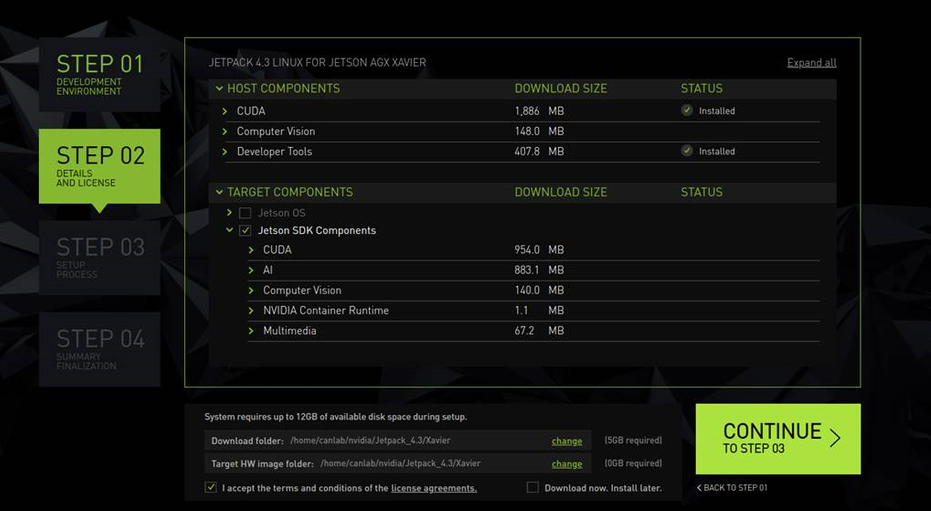Image resolution: width=931 pixels, height=511 pixels.
Task: Expand the target Computer Vision chevron
Action: (251, 290)
